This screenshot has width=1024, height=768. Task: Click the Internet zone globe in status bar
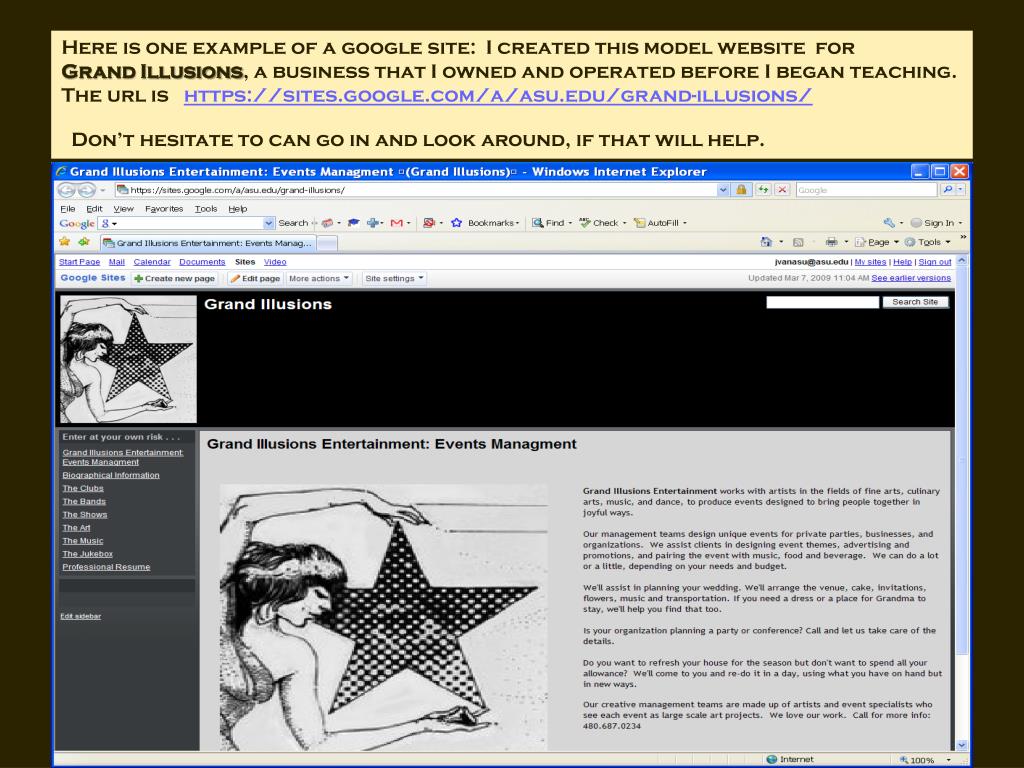point(772,760)
